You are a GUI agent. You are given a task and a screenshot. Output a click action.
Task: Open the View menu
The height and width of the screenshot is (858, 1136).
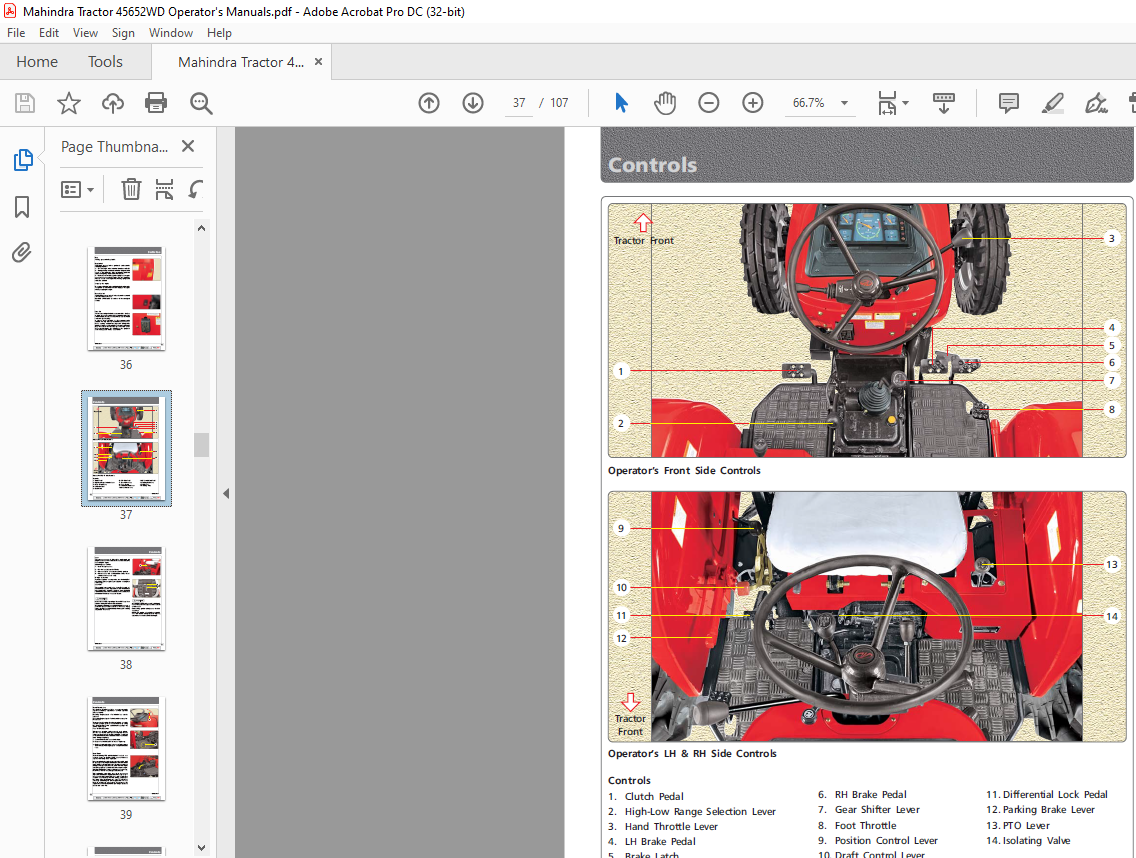point(85,33)
